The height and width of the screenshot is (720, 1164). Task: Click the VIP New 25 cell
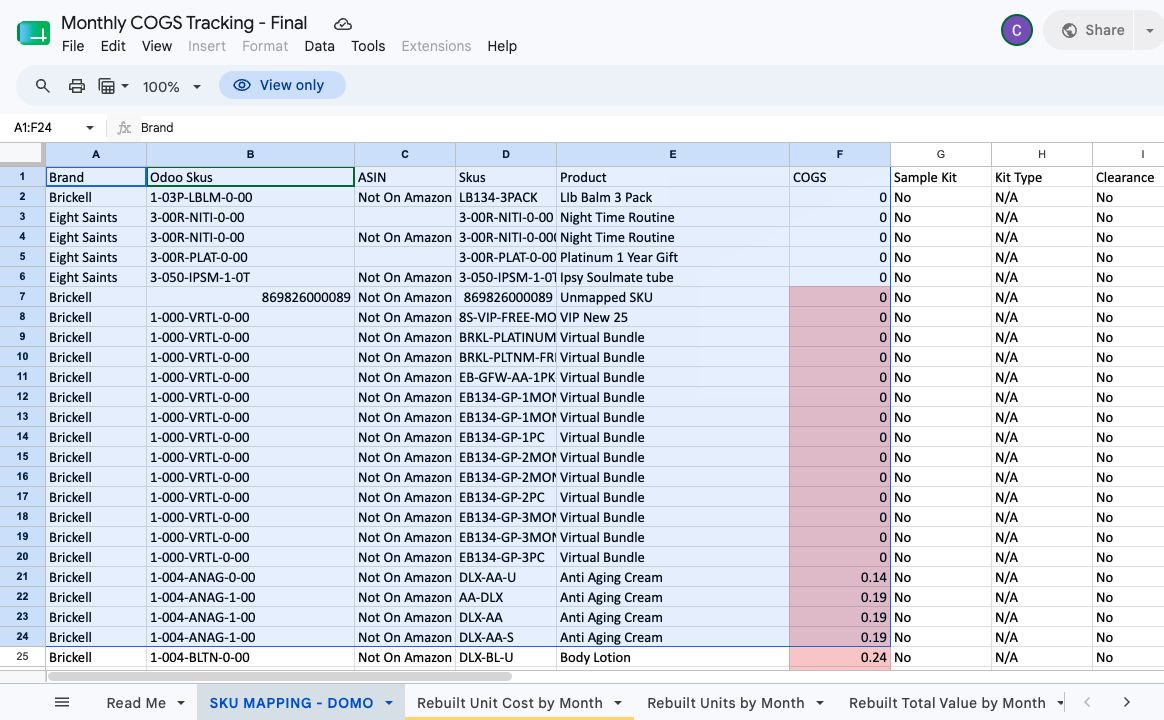tap(673, 318)
